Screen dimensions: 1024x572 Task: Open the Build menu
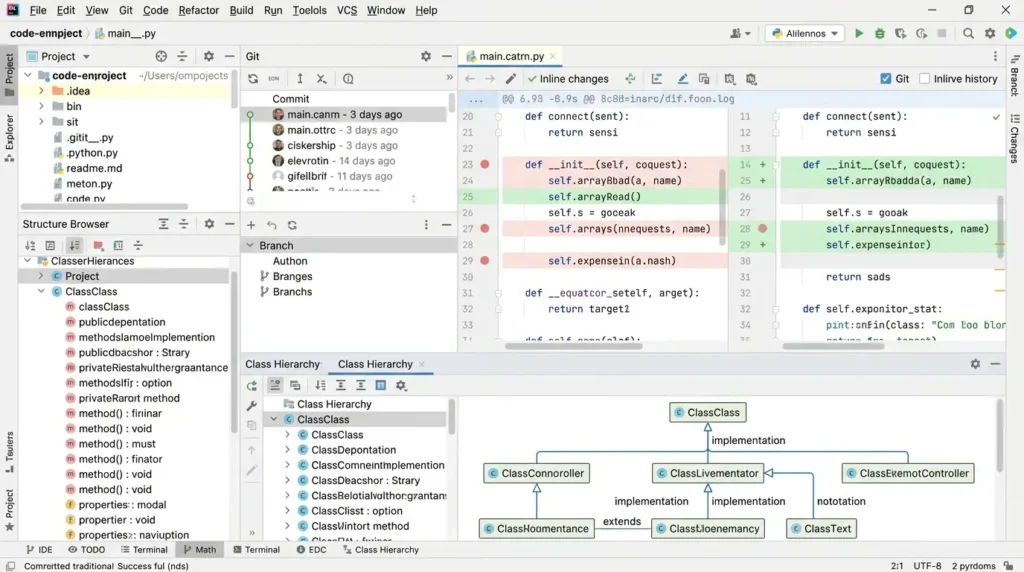(241, 10)
